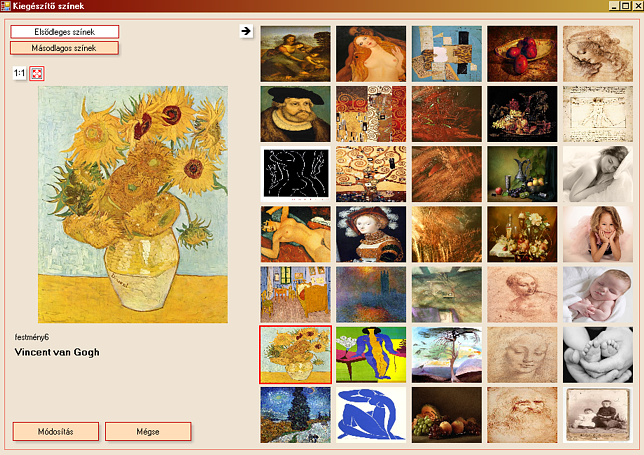Screen dimensions: 644x455
Task: Click the red fit-to-window zoom icon
Action: coord(37,74)
